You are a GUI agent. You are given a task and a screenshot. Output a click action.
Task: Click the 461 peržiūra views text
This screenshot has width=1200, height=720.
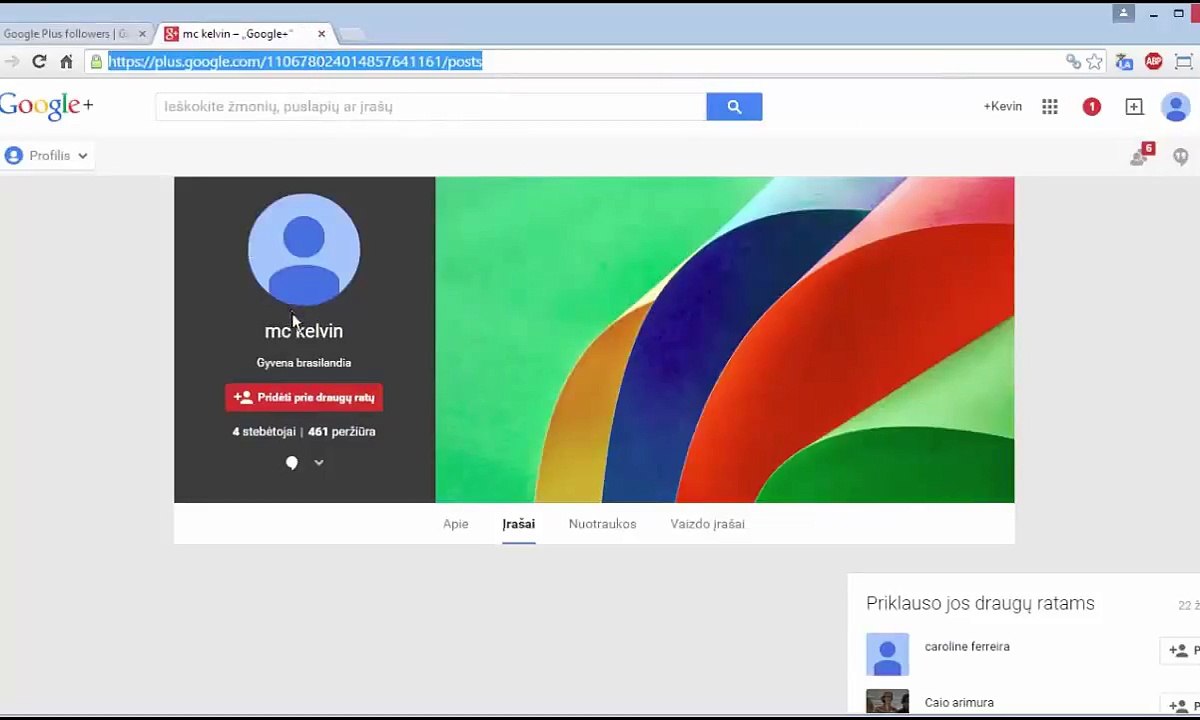(x=342, y=432)
